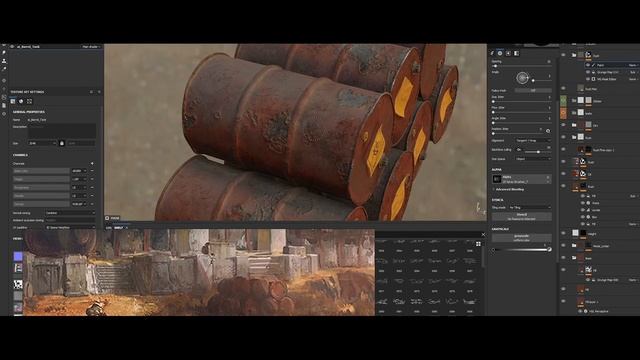Add a channel with the plus icon
The height and width of the screenshot is (360, 640).
(92, 163)
